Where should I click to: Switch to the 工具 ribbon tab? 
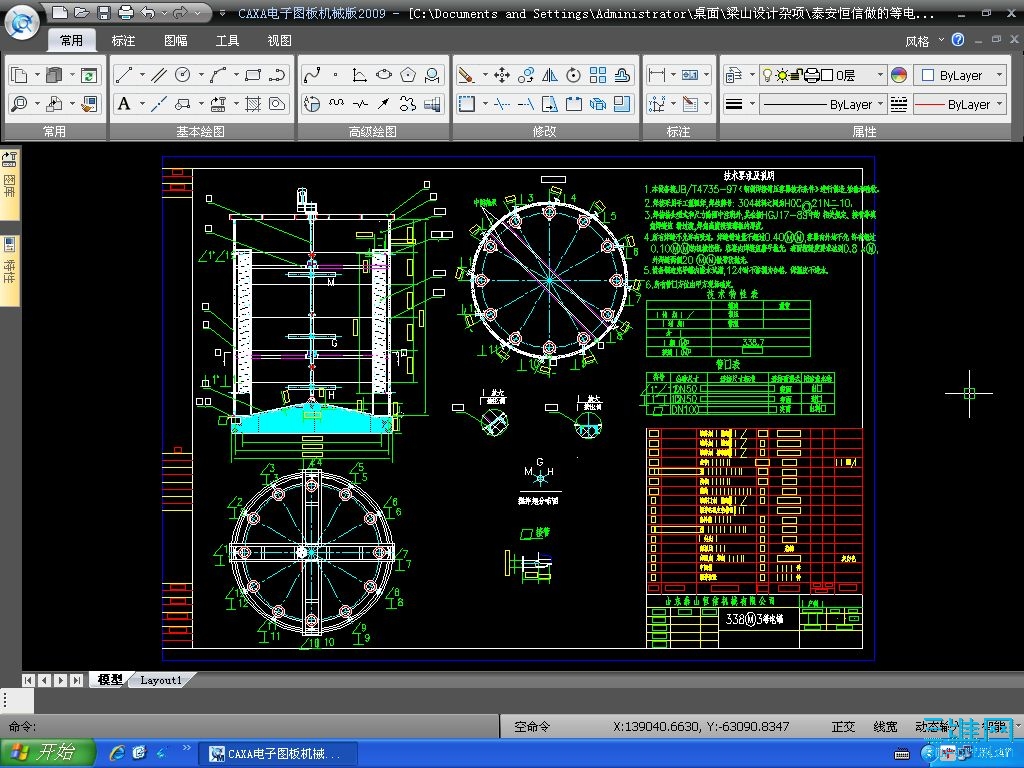[227, 40]
